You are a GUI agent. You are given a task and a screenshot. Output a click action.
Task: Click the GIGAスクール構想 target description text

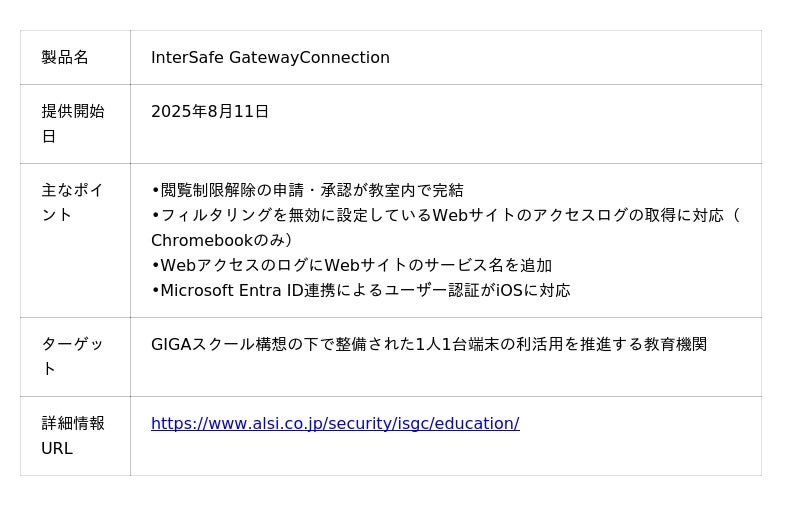point(429,344)
